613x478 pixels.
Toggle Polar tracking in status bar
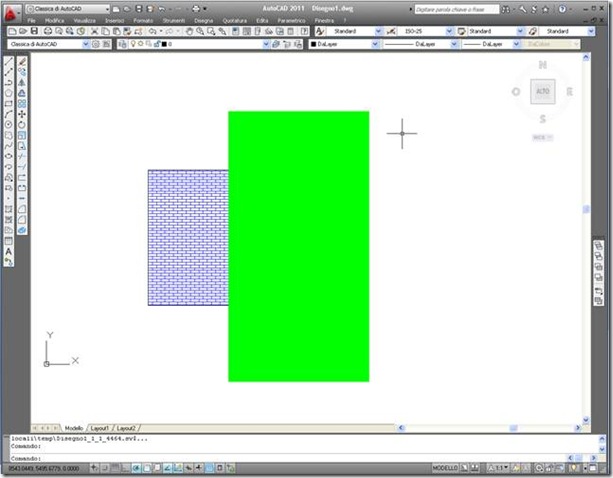136,467
